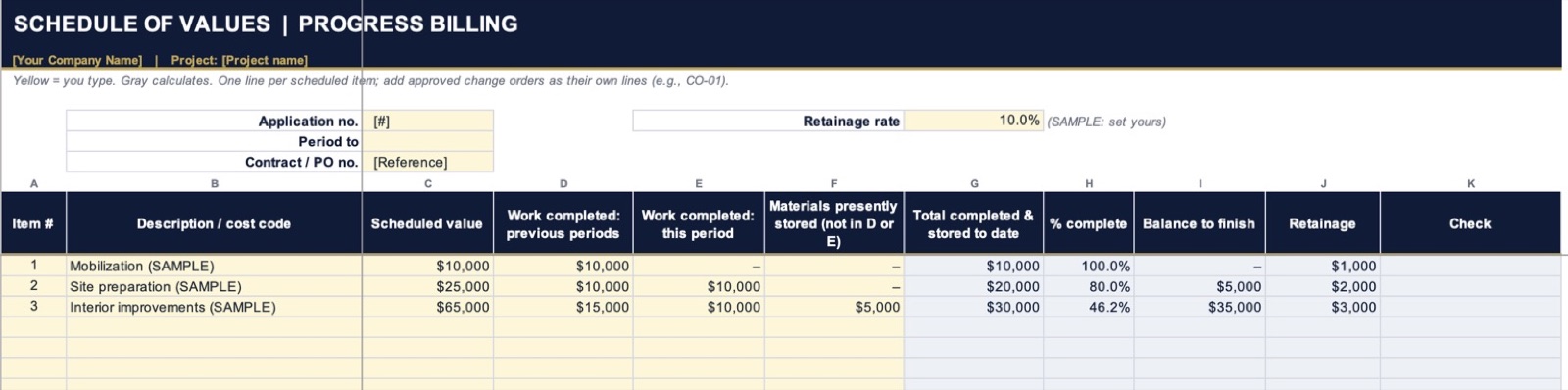1568x390 pixels.
Task: Select item number 3 cell
Action: (33, 307)
